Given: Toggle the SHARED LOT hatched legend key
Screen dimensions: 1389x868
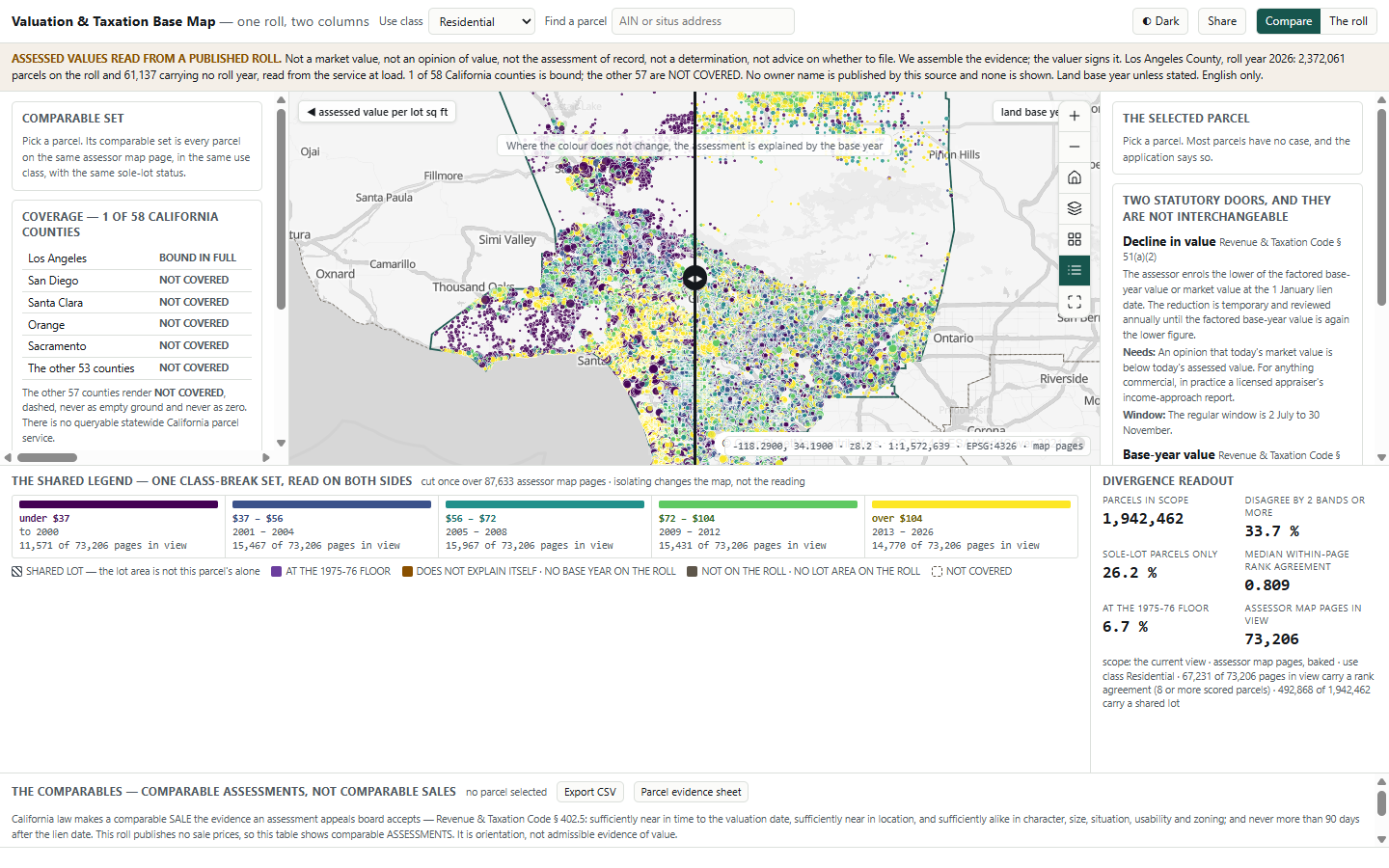Looking at the screenshot, I should tap(136, 572).
